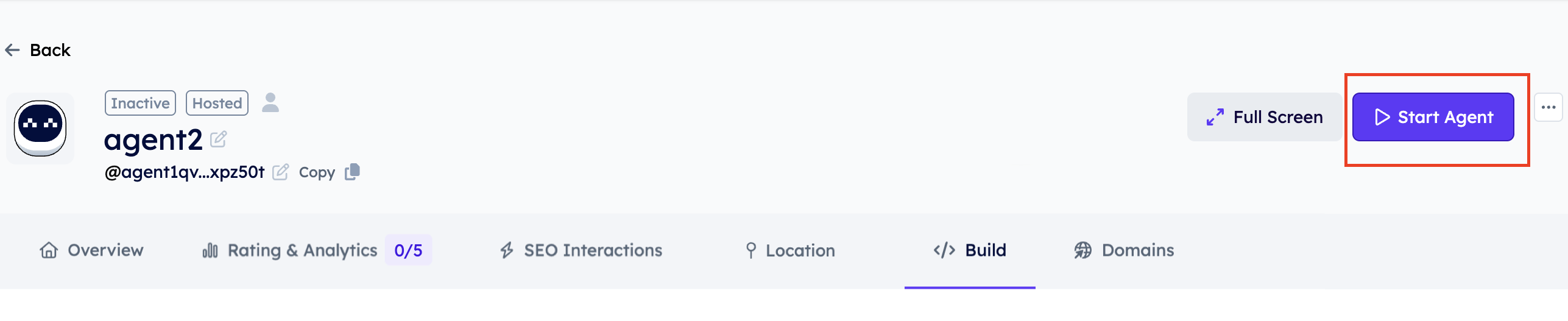Viewport: 1568px width, 321px height.
Task: Go back using the Back arrow
Action: click(13, 50)
